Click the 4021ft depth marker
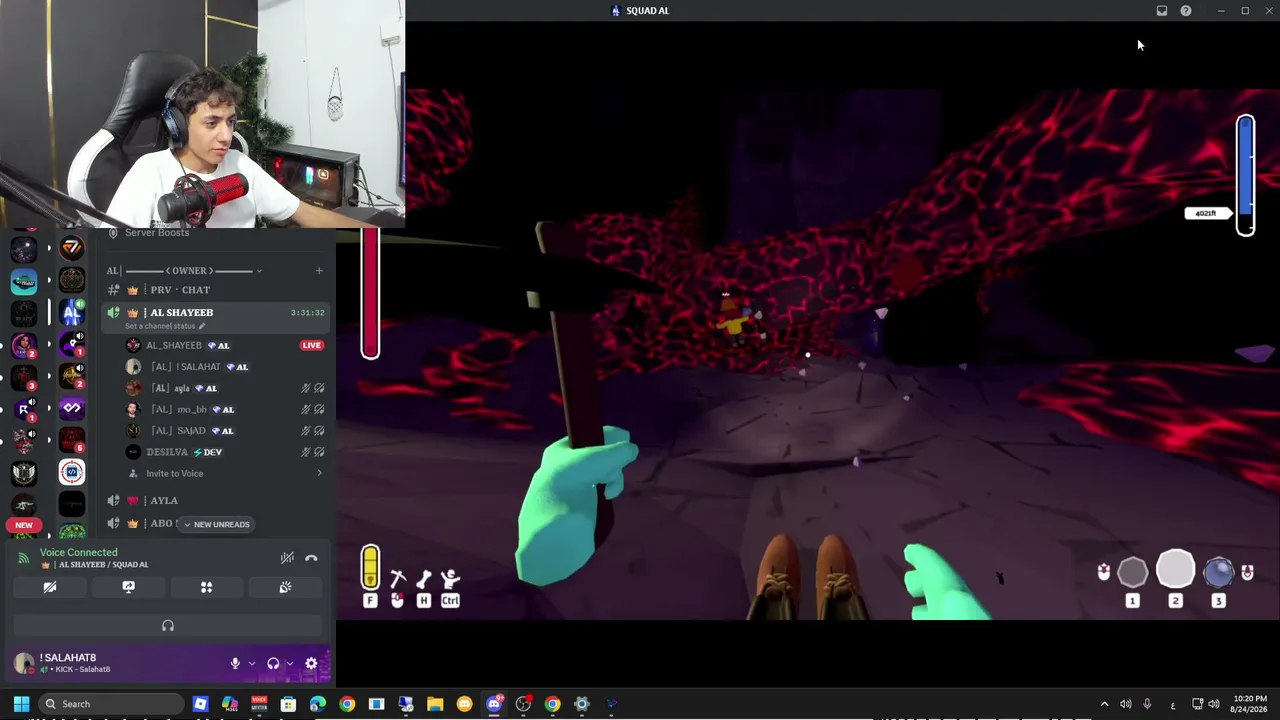This screenshot has height=720, width=1280. pyautogui.click(x=1207, y=213)
